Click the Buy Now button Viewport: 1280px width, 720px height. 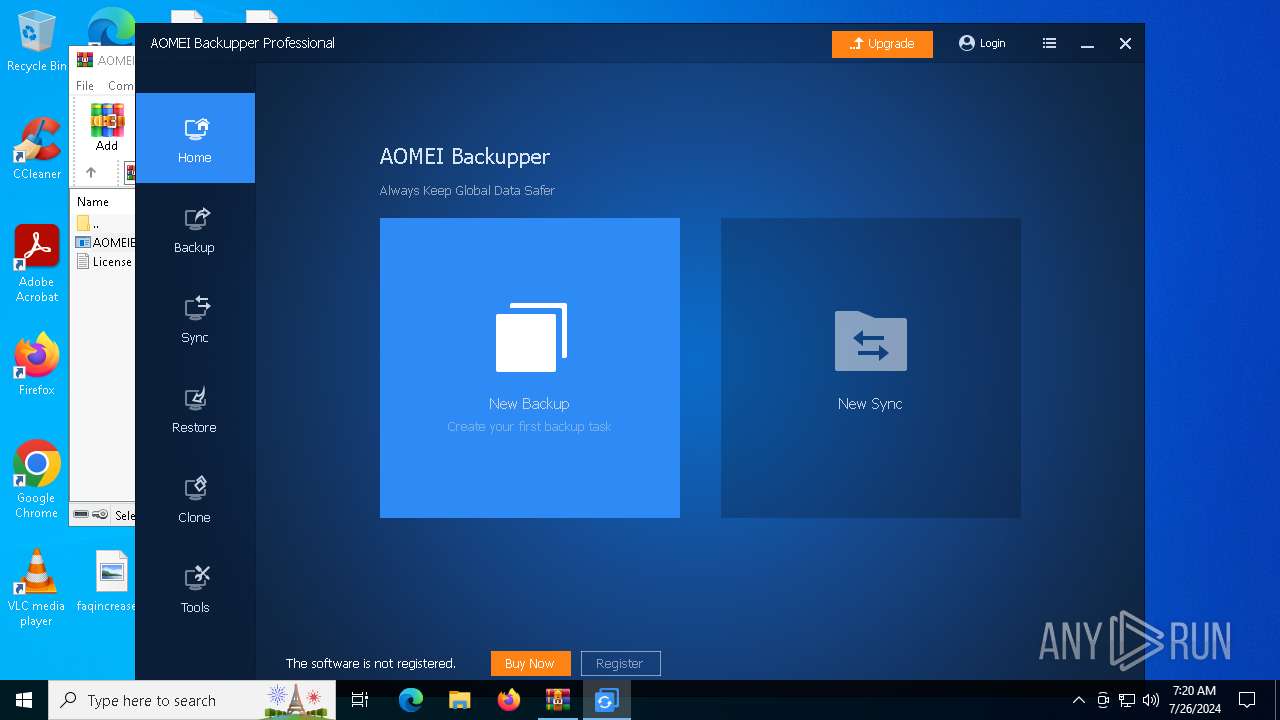coord(530,663)
